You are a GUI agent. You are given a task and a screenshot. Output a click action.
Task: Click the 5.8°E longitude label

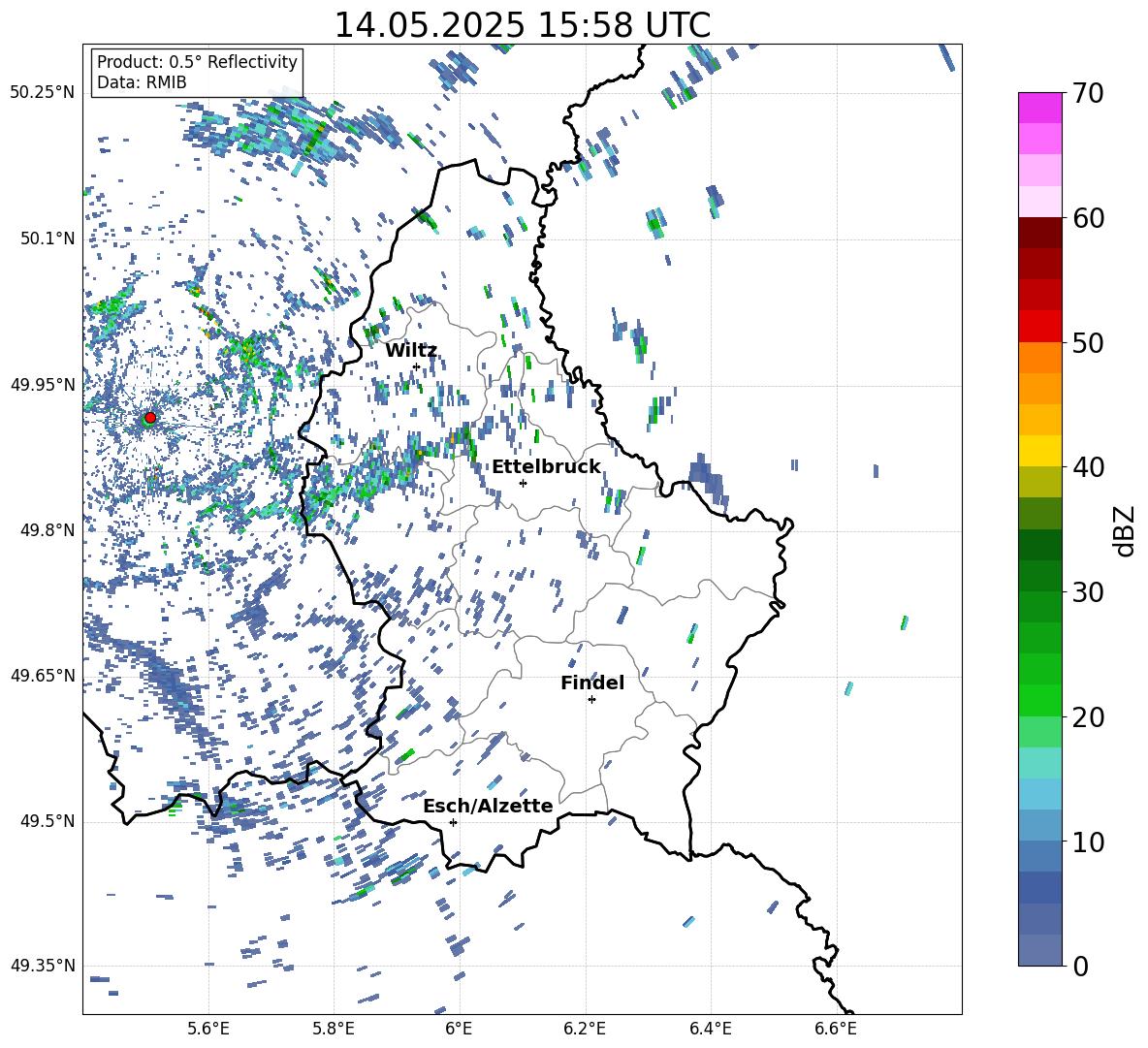[x=334, y=1029]
